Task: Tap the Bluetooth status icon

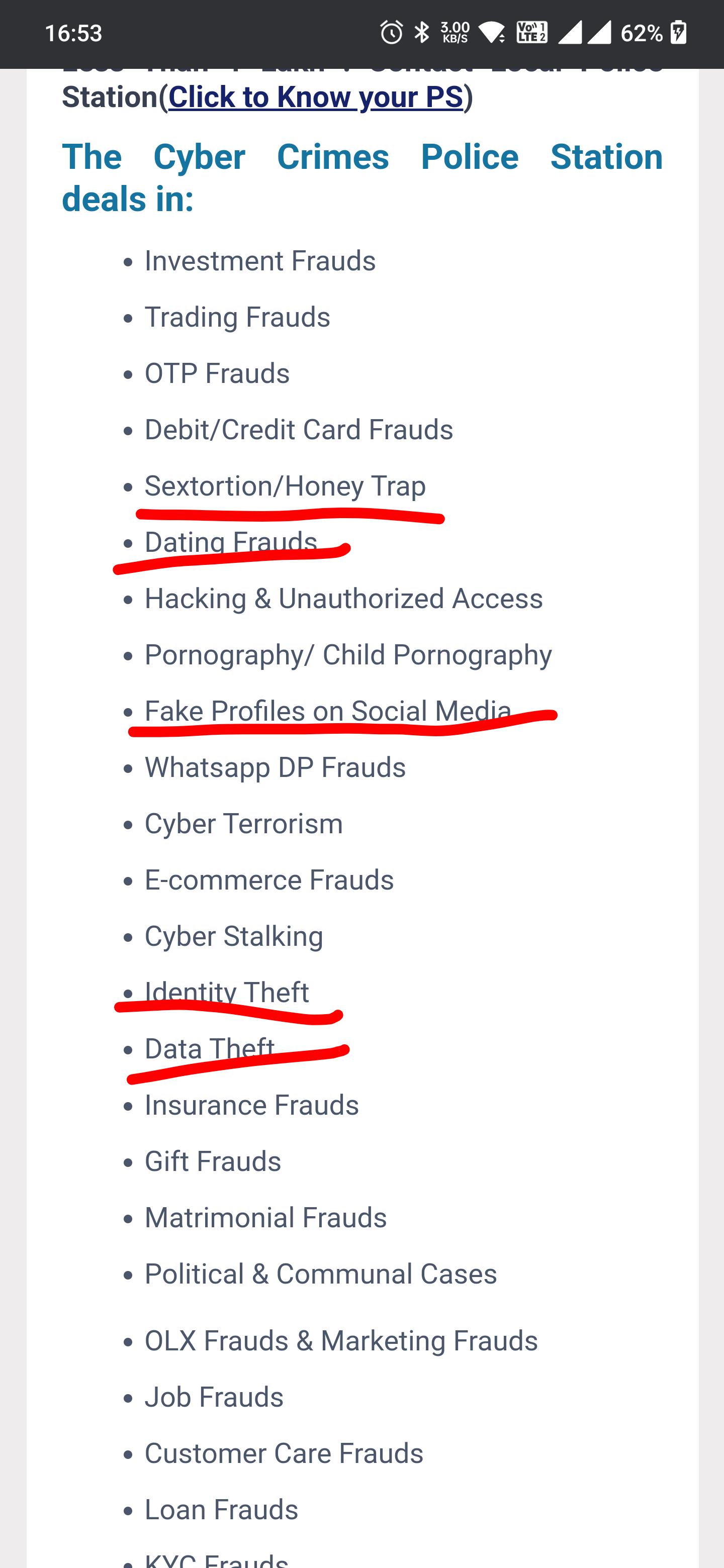Action: (x=421, y=32)
